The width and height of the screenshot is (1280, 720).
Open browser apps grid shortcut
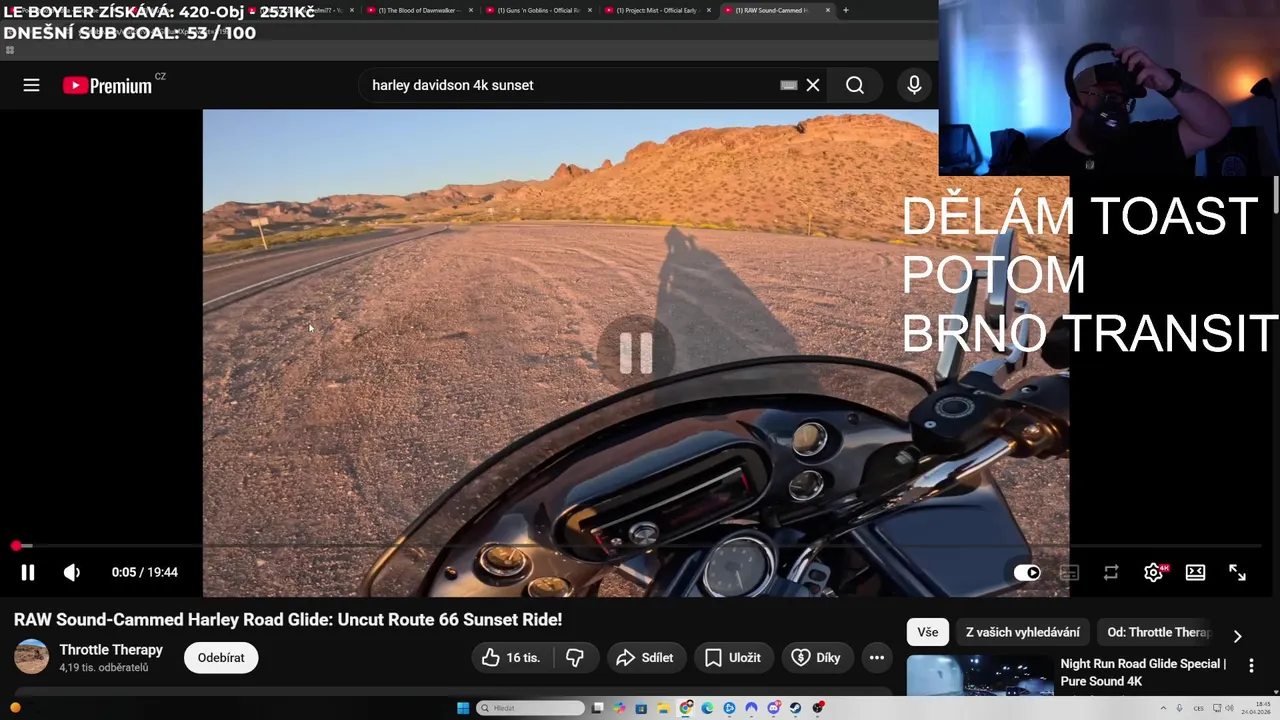click(x=10, y=50)
